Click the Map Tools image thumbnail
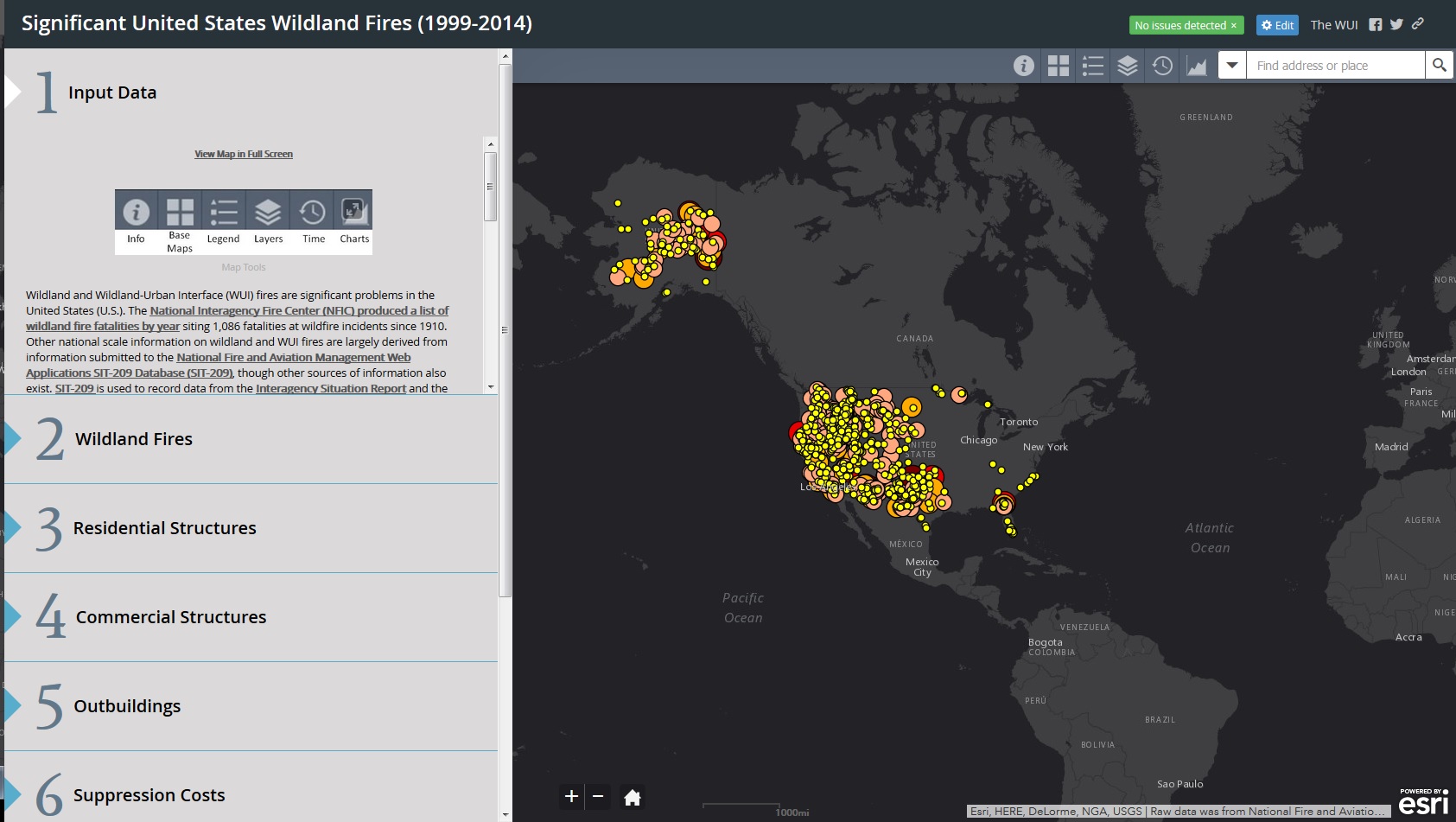The height and width of the screenshot is (822, 1456). [x=244, y=222]
